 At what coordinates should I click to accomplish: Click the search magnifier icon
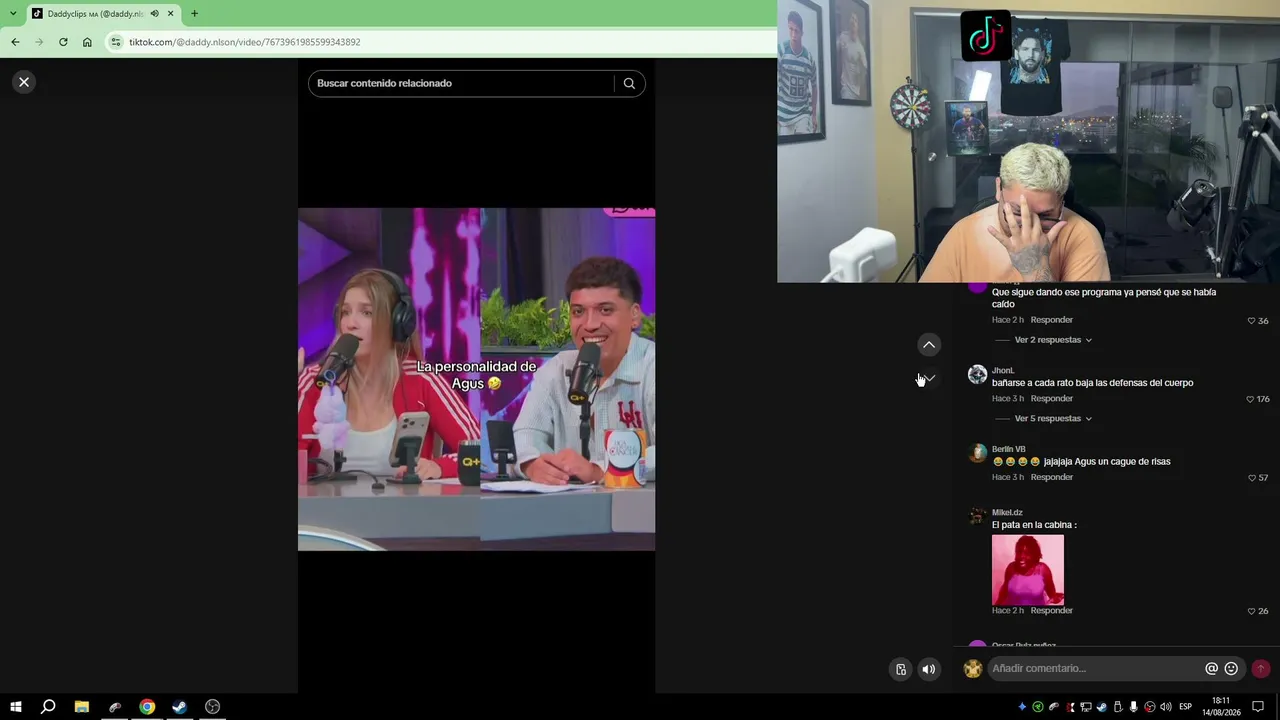629,83
